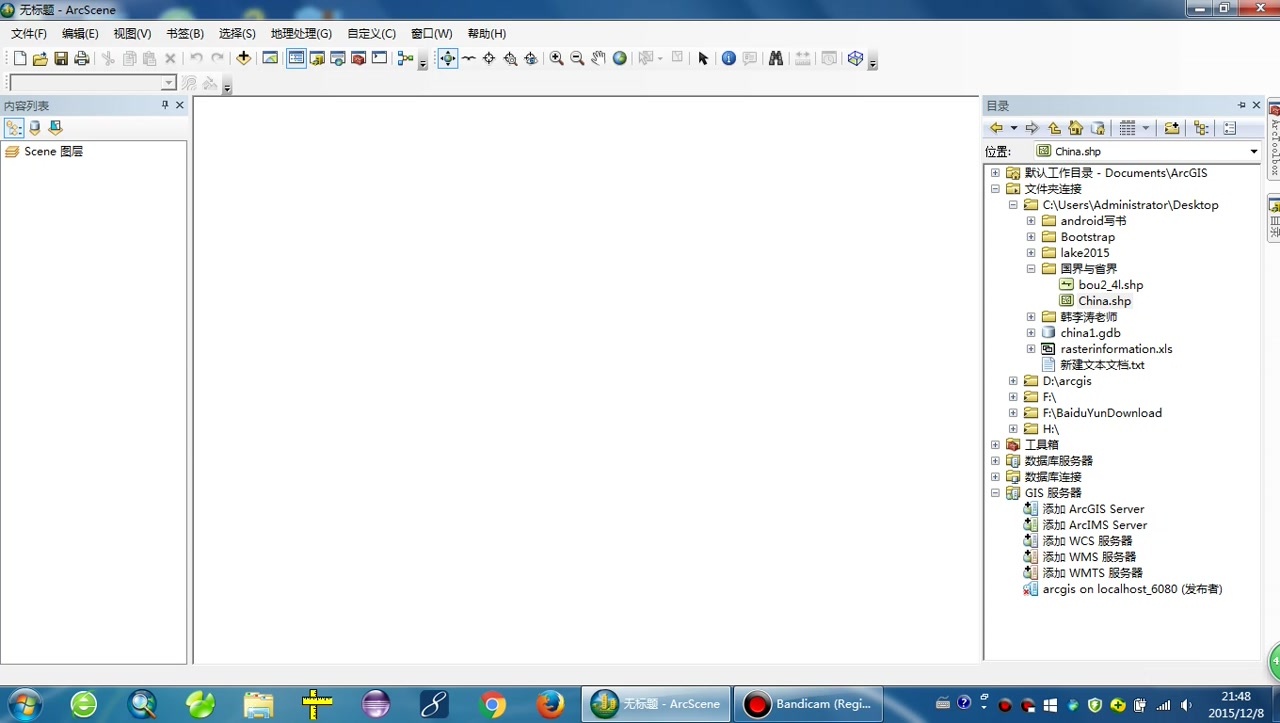Screen dimensions: 1280x723
Task: Go to the Catalog home folder
Action: 1076,128
